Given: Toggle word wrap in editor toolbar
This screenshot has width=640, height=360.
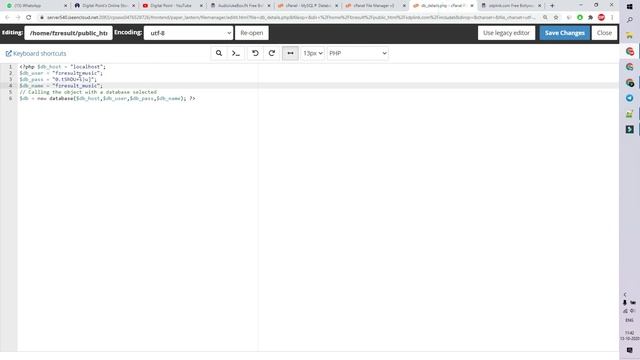Looking at the screenshot, I should (290, 53).
